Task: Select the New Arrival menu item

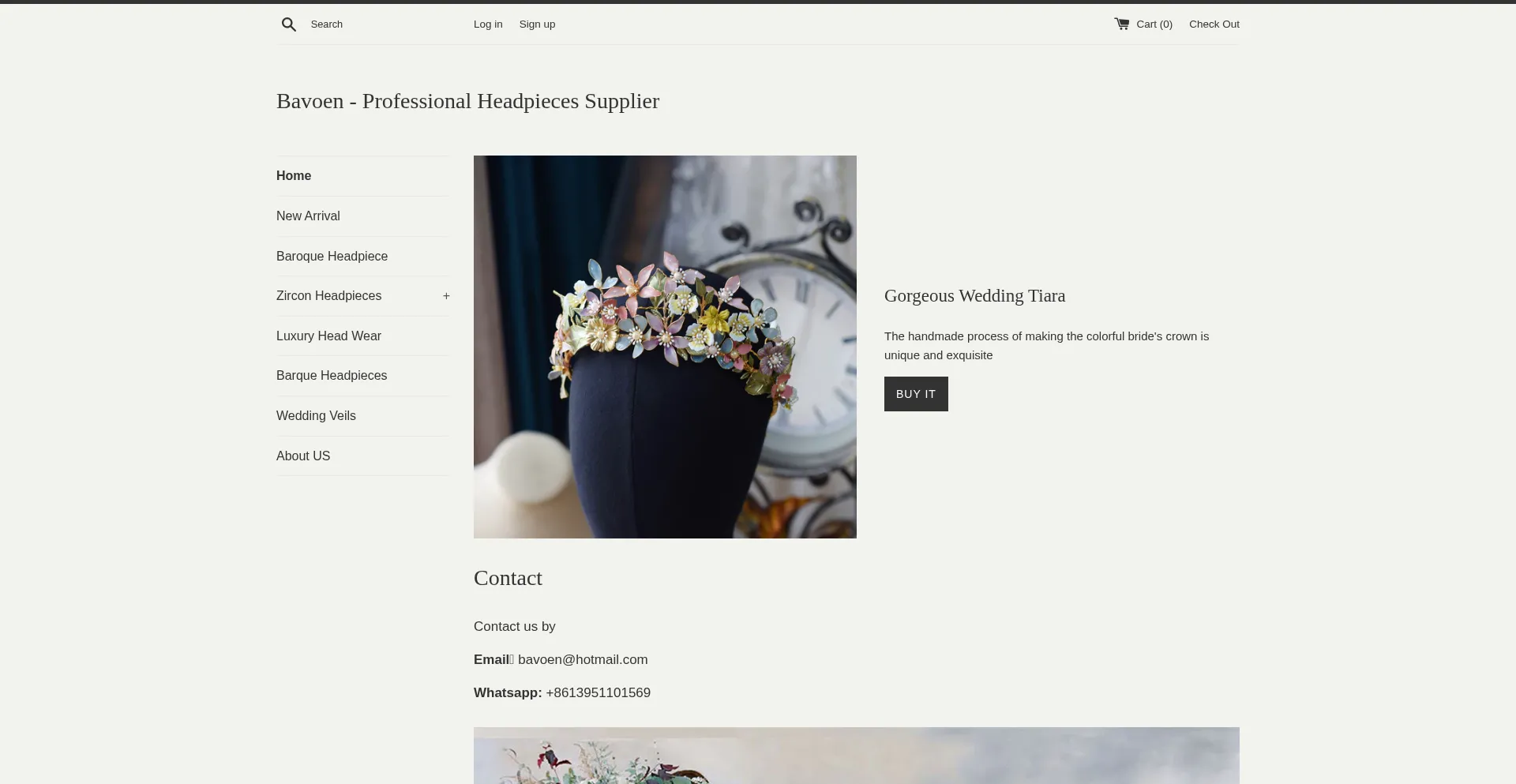Action: [307, 216]
